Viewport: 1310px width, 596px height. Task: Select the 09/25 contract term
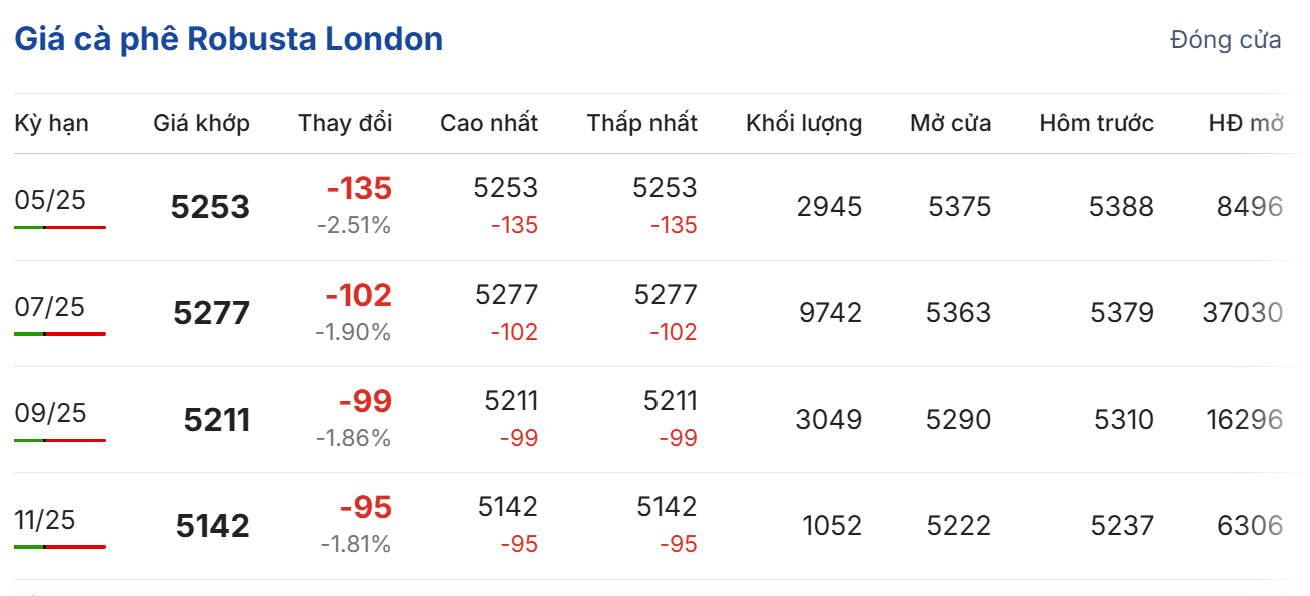click(50, 412)
